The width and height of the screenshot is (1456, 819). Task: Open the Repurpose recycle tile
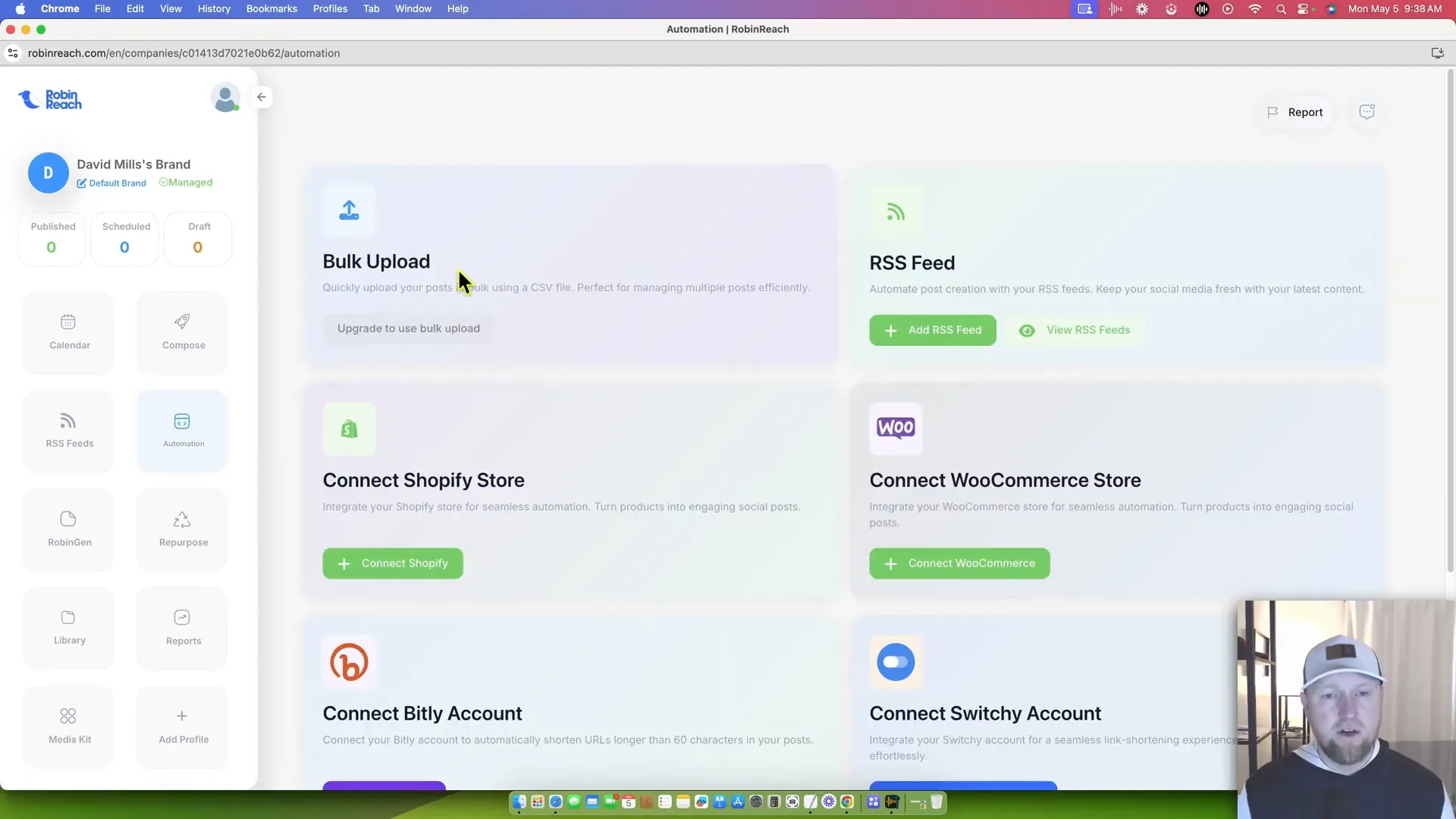[183, 529]
